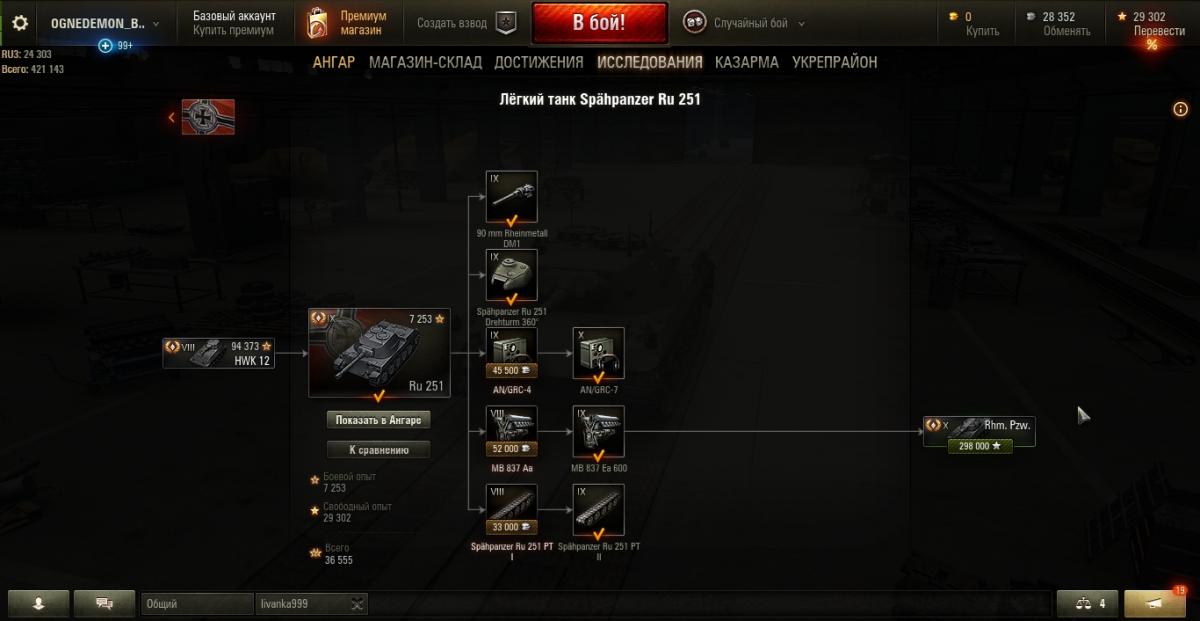1200x621 pixels.
Task: Select the MB 837 Ea 600 engine module
Action: click(x=599, y=431)
